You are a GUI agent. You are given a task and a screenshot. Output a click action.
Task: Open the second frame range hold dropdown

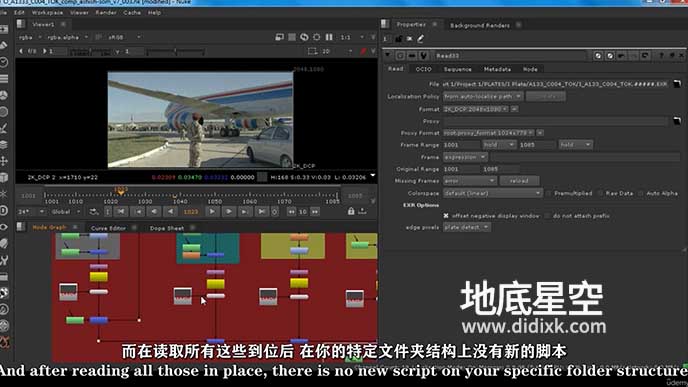tap(575, 144)
